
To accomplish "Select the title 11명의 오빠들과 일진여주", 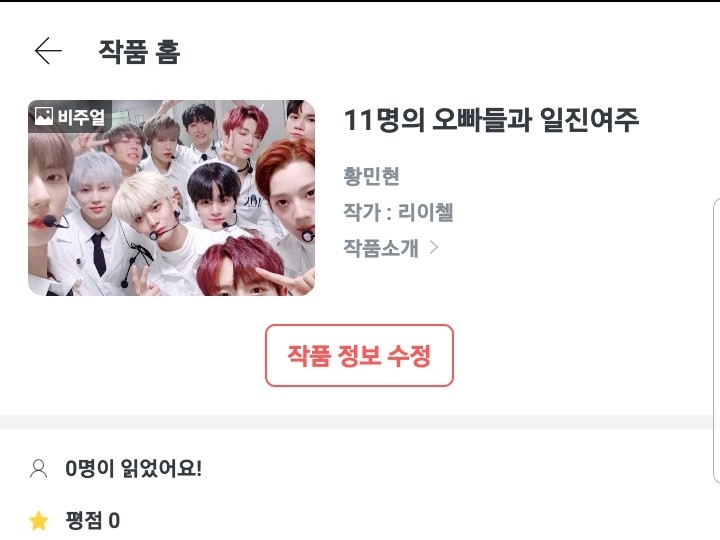I will 491,120.
